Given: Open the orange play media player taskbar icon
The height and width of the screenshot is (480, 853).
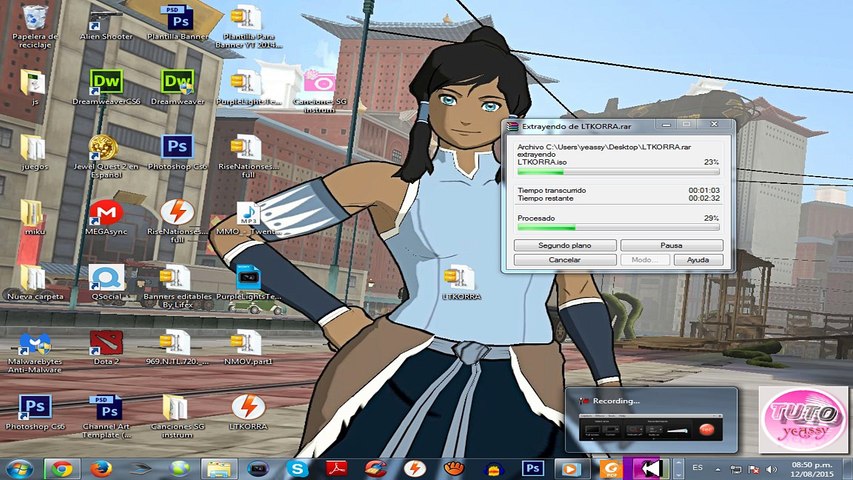Looking at the screenshot, I should click(x=571, y=469).
